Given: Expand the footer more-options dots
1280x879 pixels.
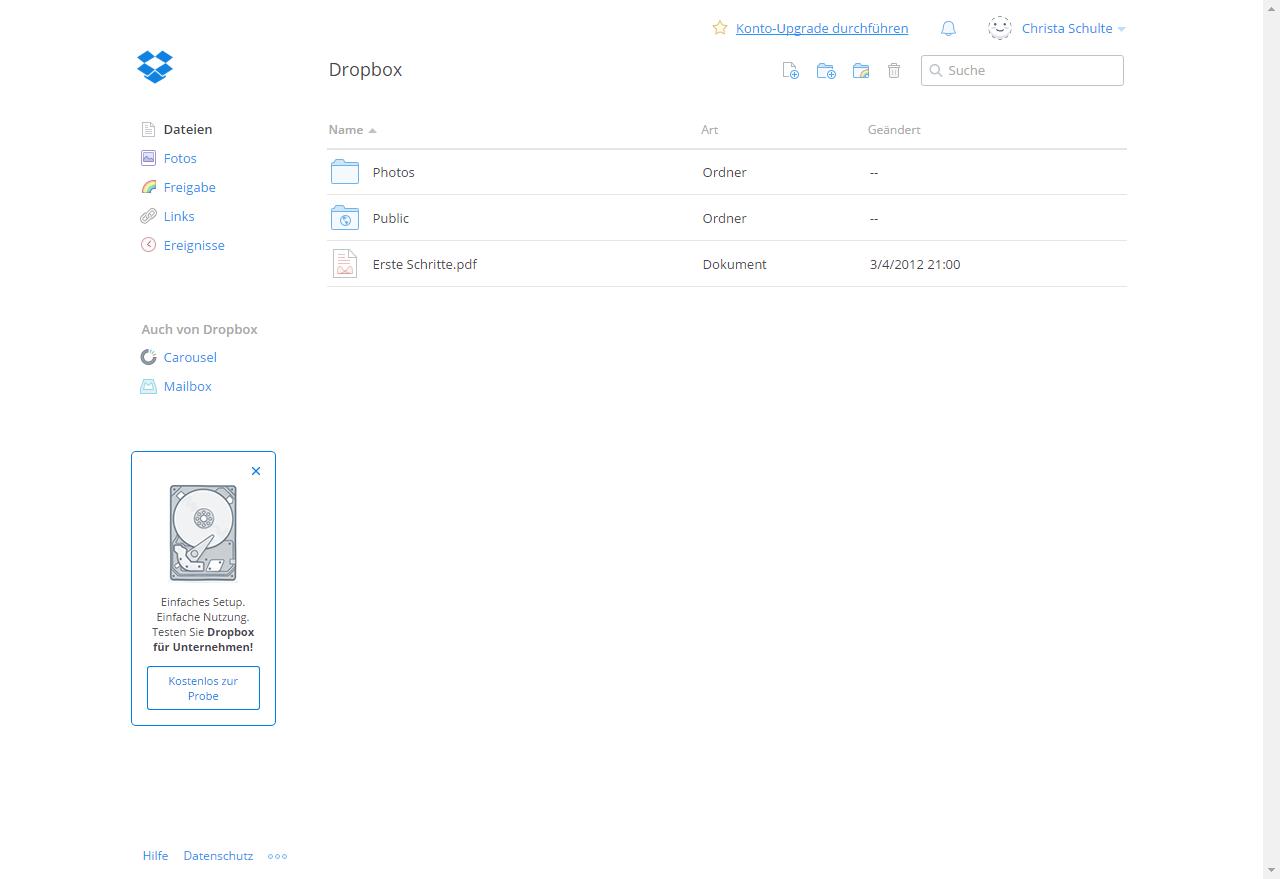Looking at the screenshot, I should click(x=277, y=856).
